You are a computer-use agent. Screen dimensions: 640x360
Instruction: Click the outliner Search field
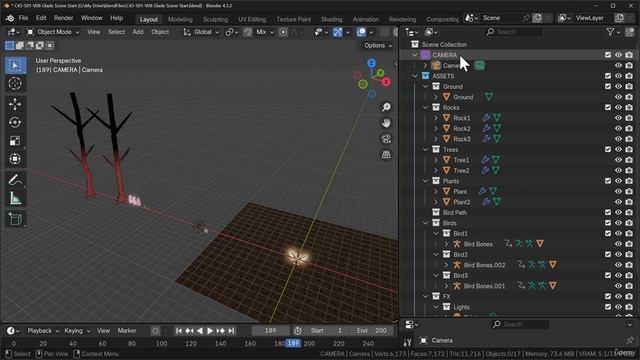click(514, 32)
